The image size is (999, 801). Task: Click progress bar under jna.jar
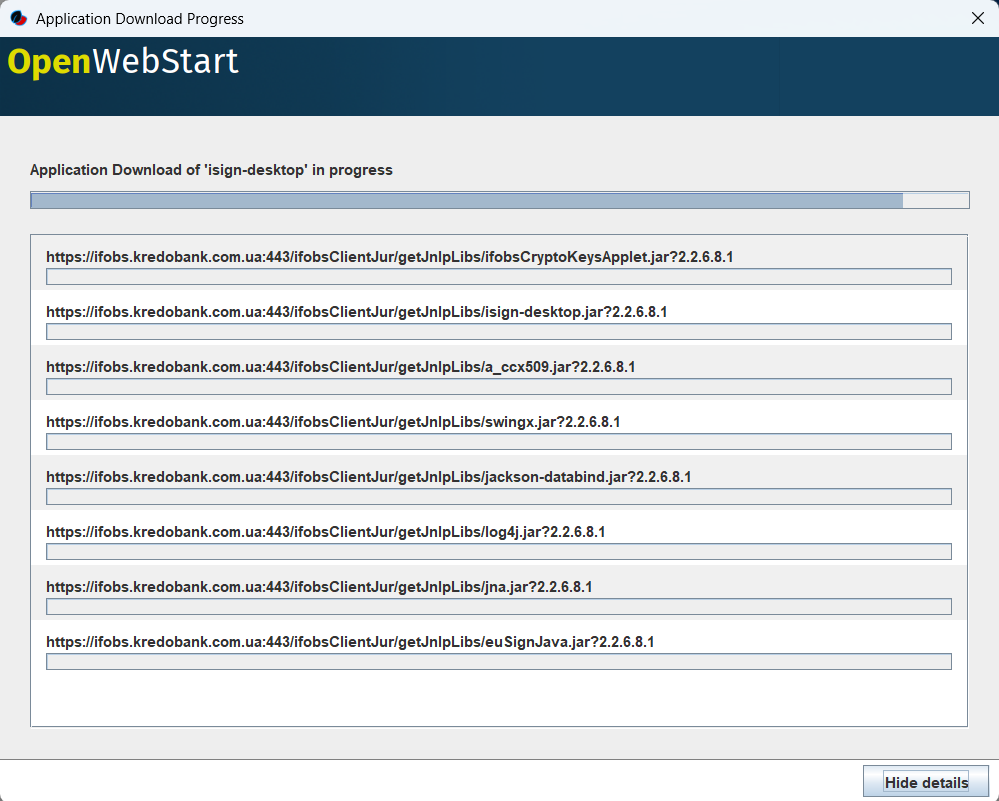(x=499, y=607)
